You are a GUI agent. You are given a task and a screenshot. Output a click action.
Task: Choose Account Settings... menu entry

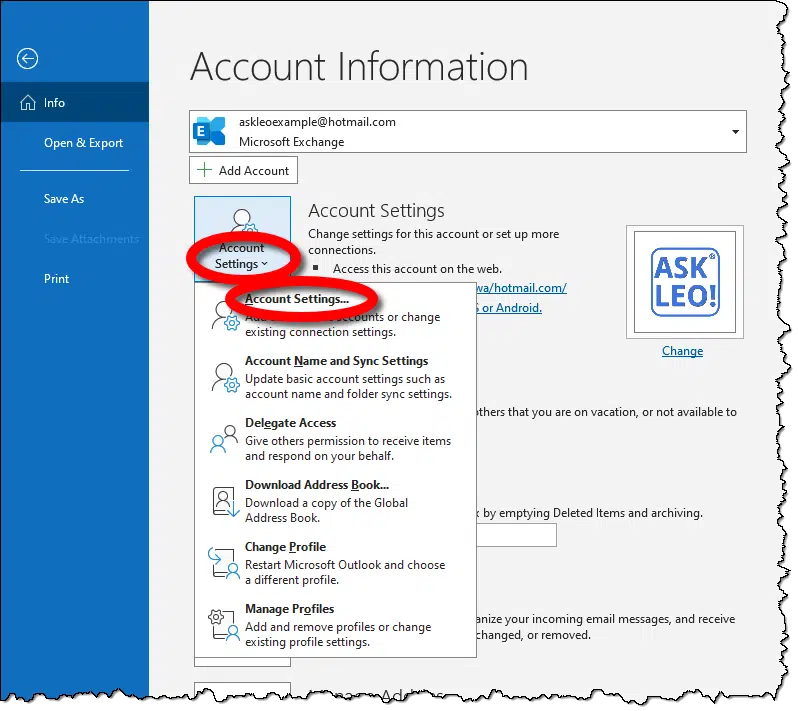335,315
